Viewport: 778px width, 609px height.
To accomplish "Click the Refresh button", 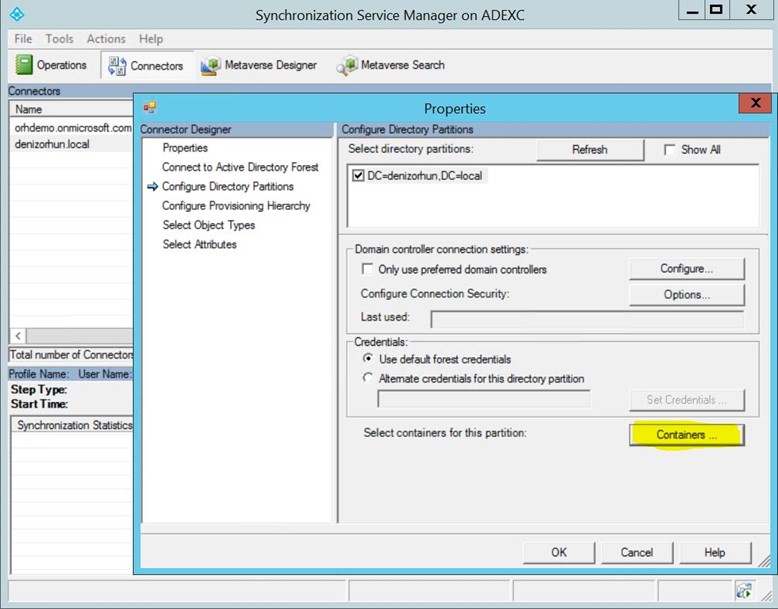I will pyautogui.click(x=590, y=149).
